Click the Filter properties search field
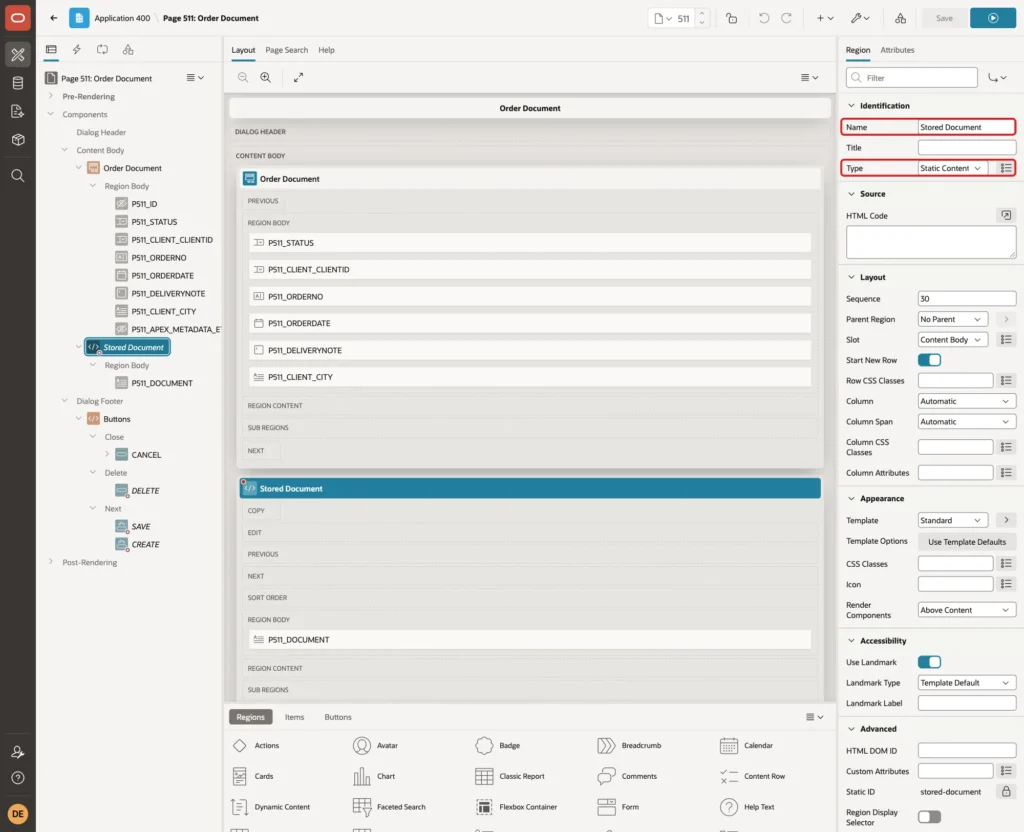 click(x=912, y=78)
